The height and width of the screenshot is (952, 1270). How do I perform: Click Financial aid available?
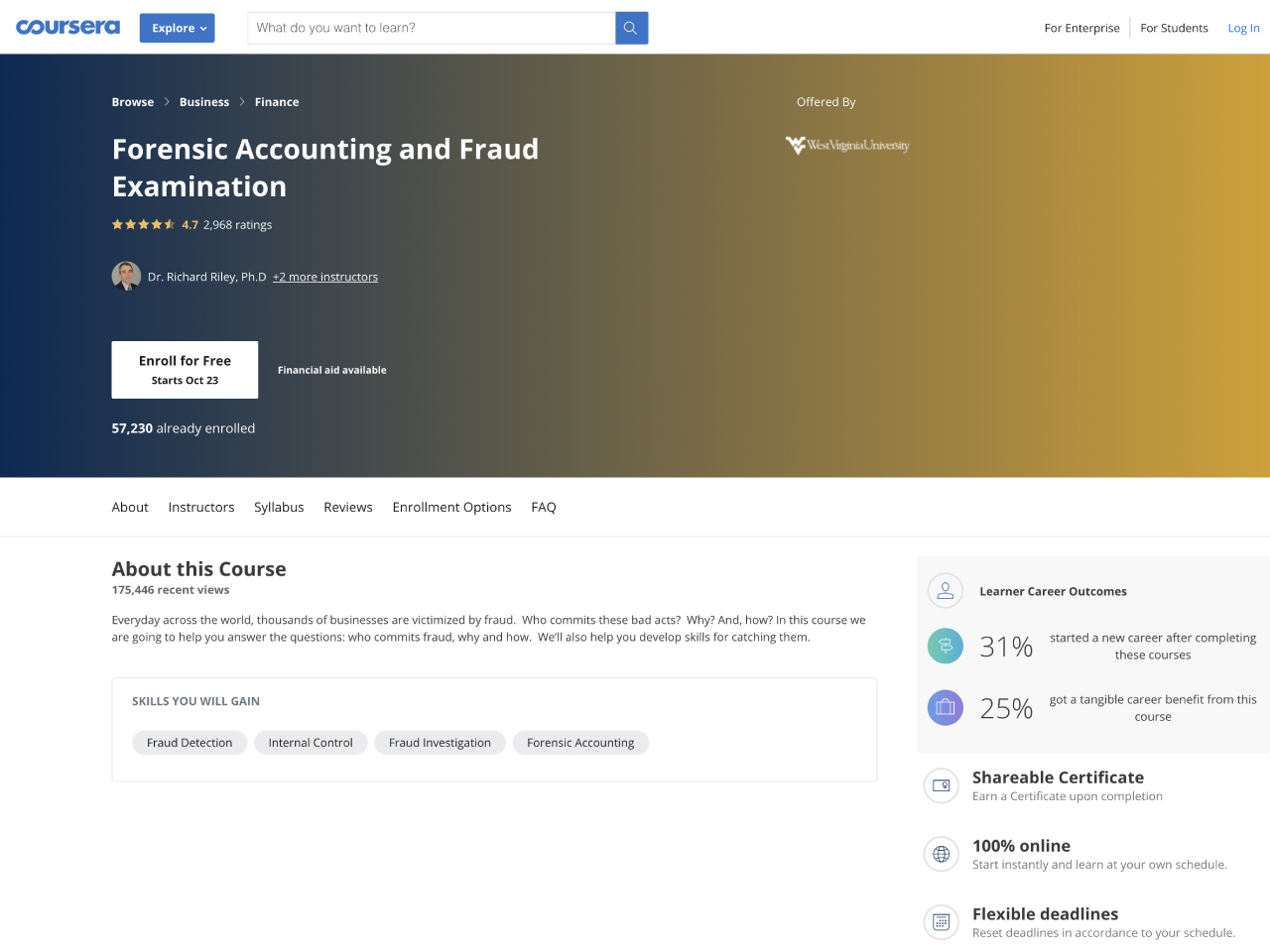332,370
